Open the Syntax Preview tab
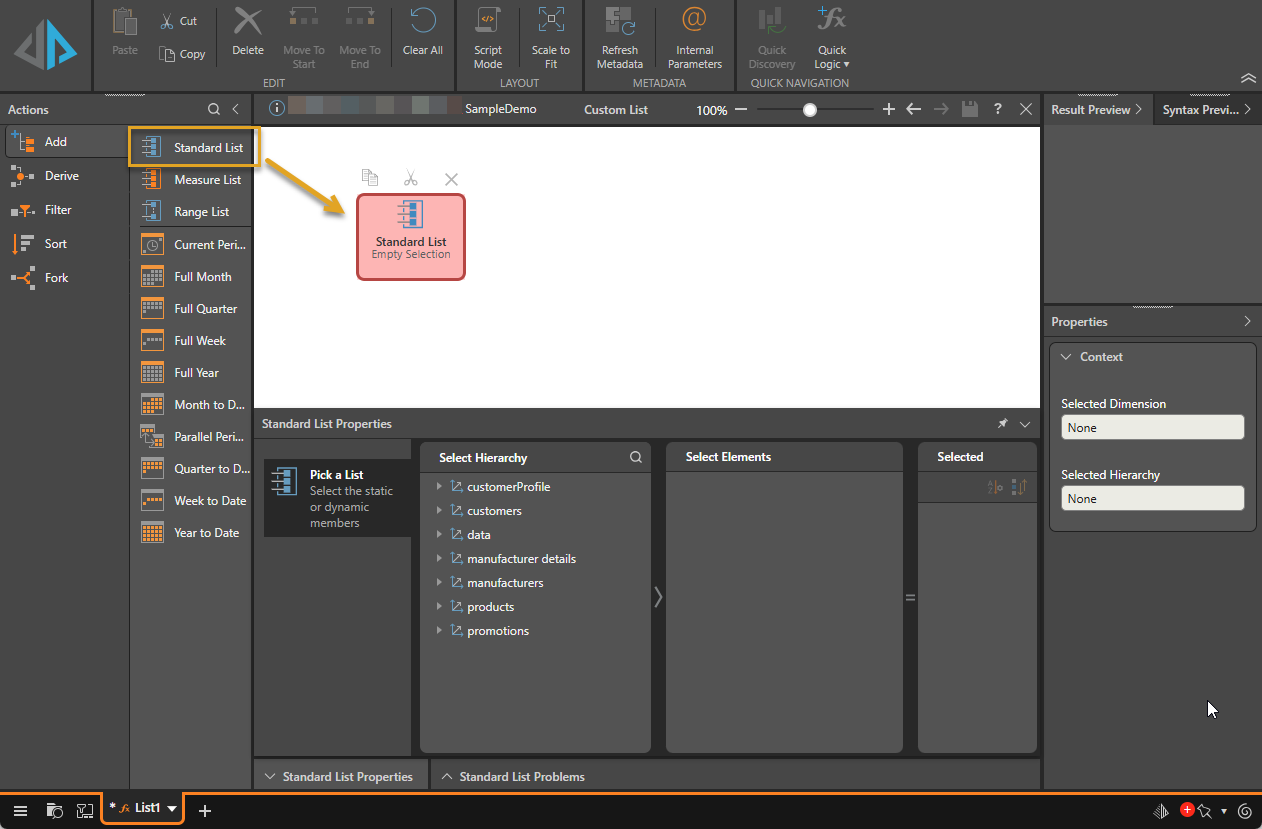Viewport: 1262px width, 829px height. (1207, 110)
